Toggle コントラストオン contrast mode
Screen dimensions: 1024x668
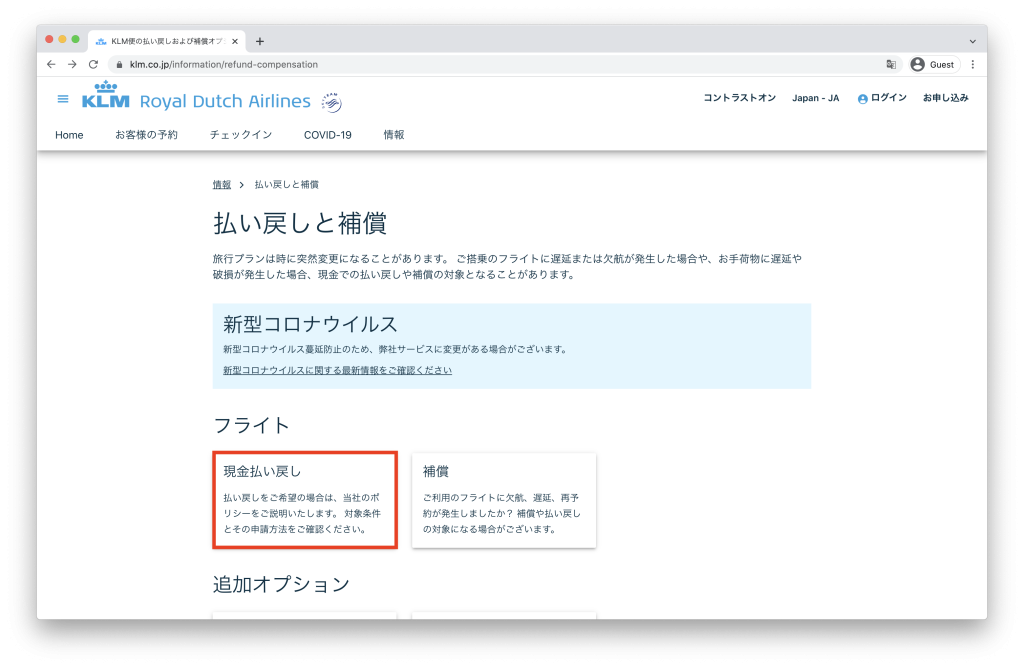pos(739,98)
